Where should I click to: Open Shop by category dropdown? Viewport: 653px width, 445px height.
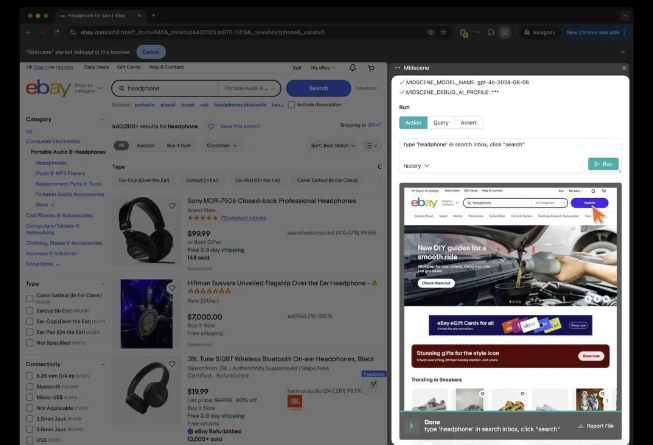pos(88,88)
